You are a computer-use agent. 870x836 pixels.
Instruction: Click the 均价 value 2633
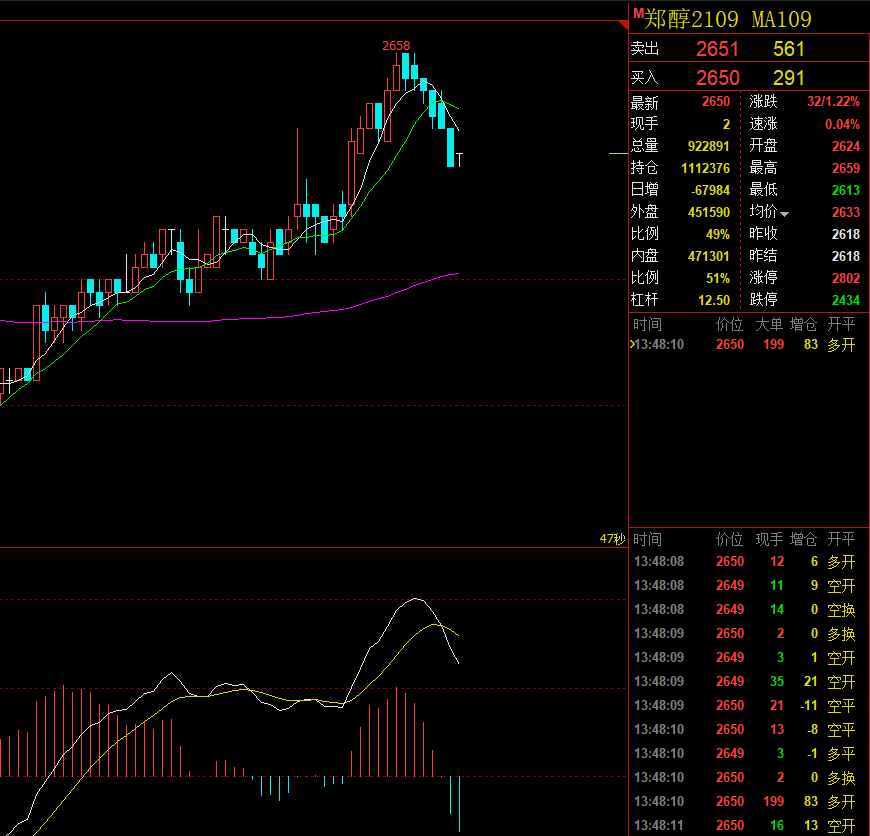(x=846, y=212)
